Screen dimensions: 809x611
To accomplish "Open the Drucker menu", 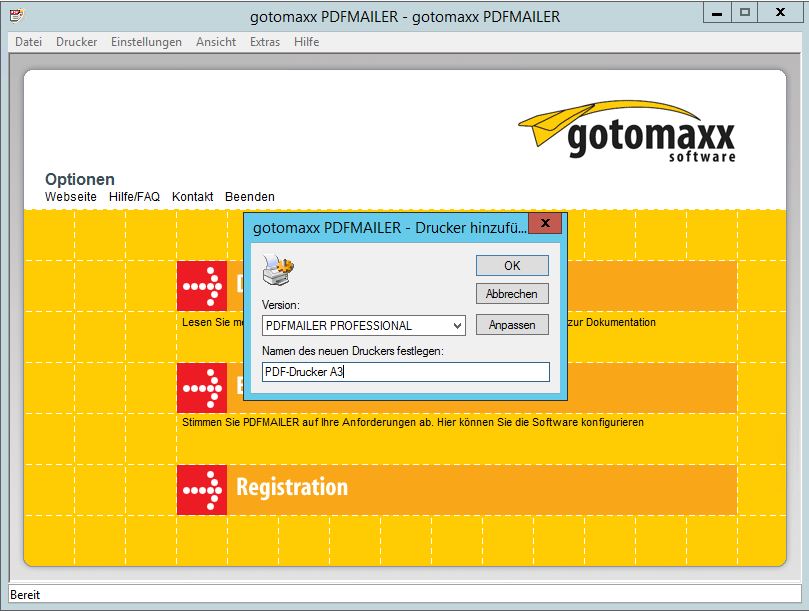I will 76,42.
